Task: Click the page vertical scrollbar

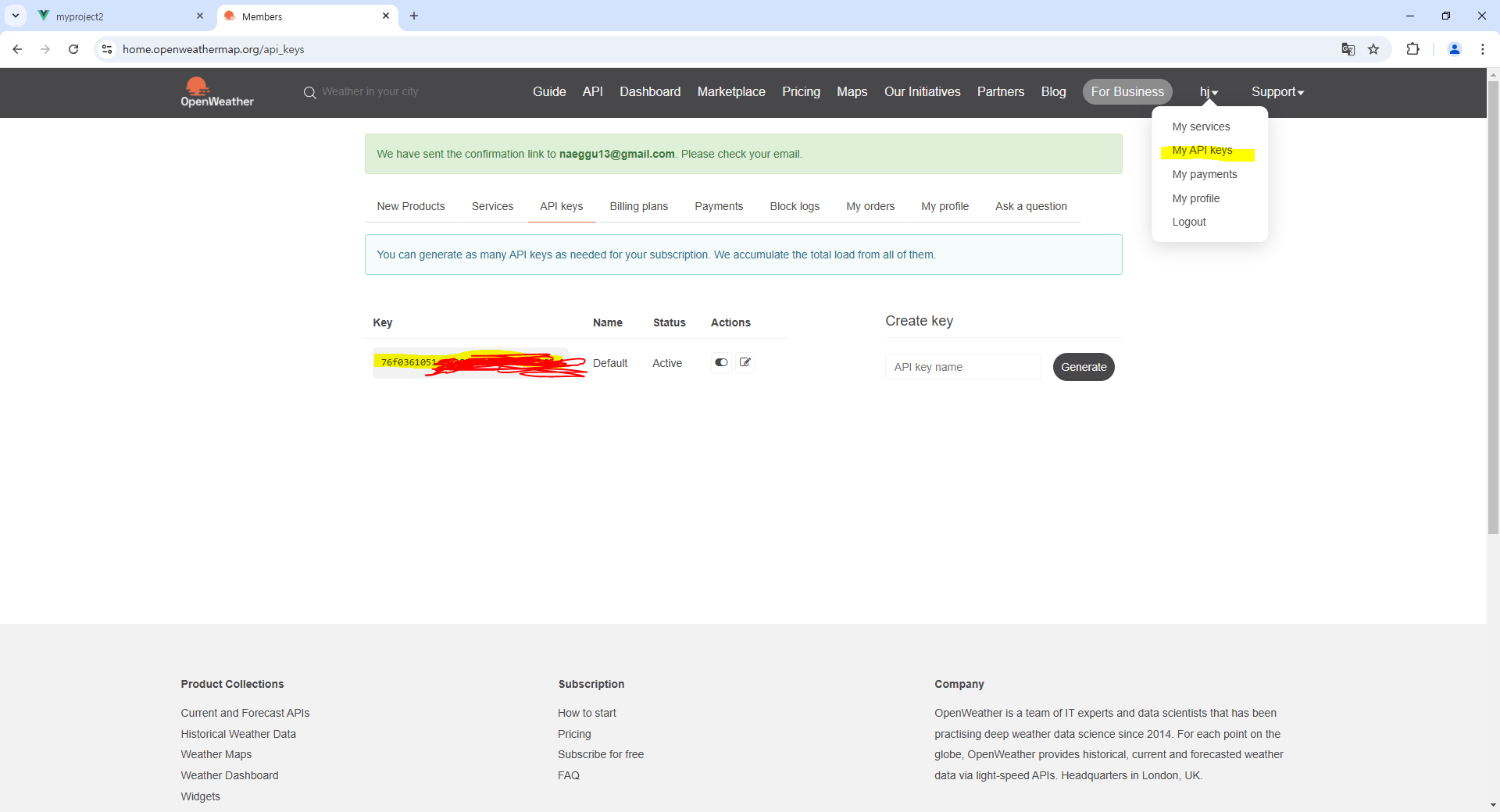Action: coord(1493,308)
